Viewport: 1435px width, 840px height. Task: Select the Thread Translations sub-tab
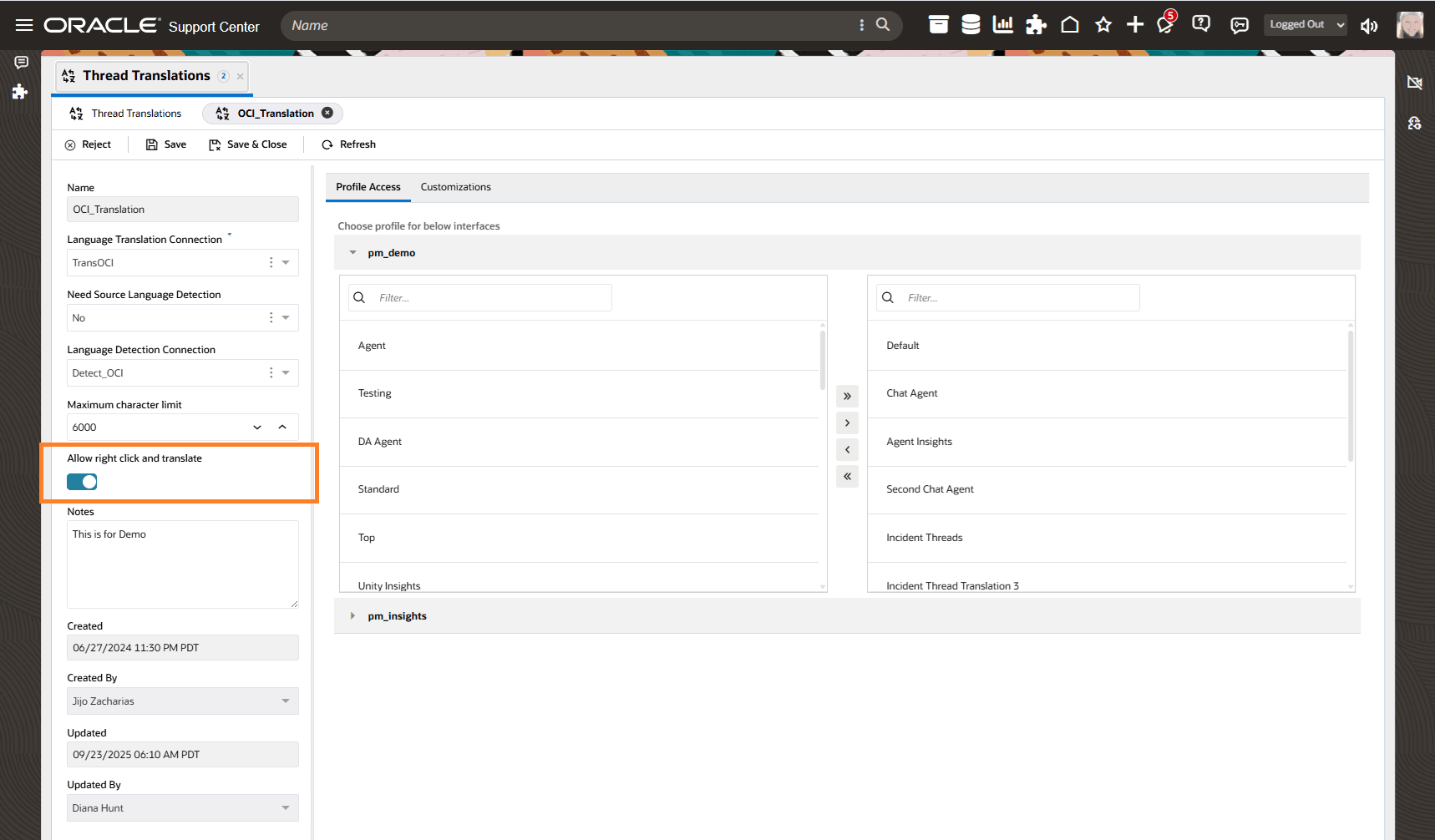[x=126, y=114]
